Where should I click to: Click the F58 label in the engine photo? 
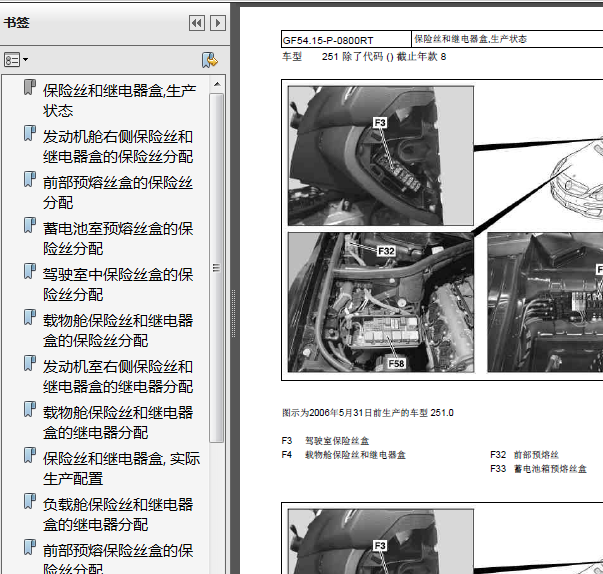pos(396,363)
